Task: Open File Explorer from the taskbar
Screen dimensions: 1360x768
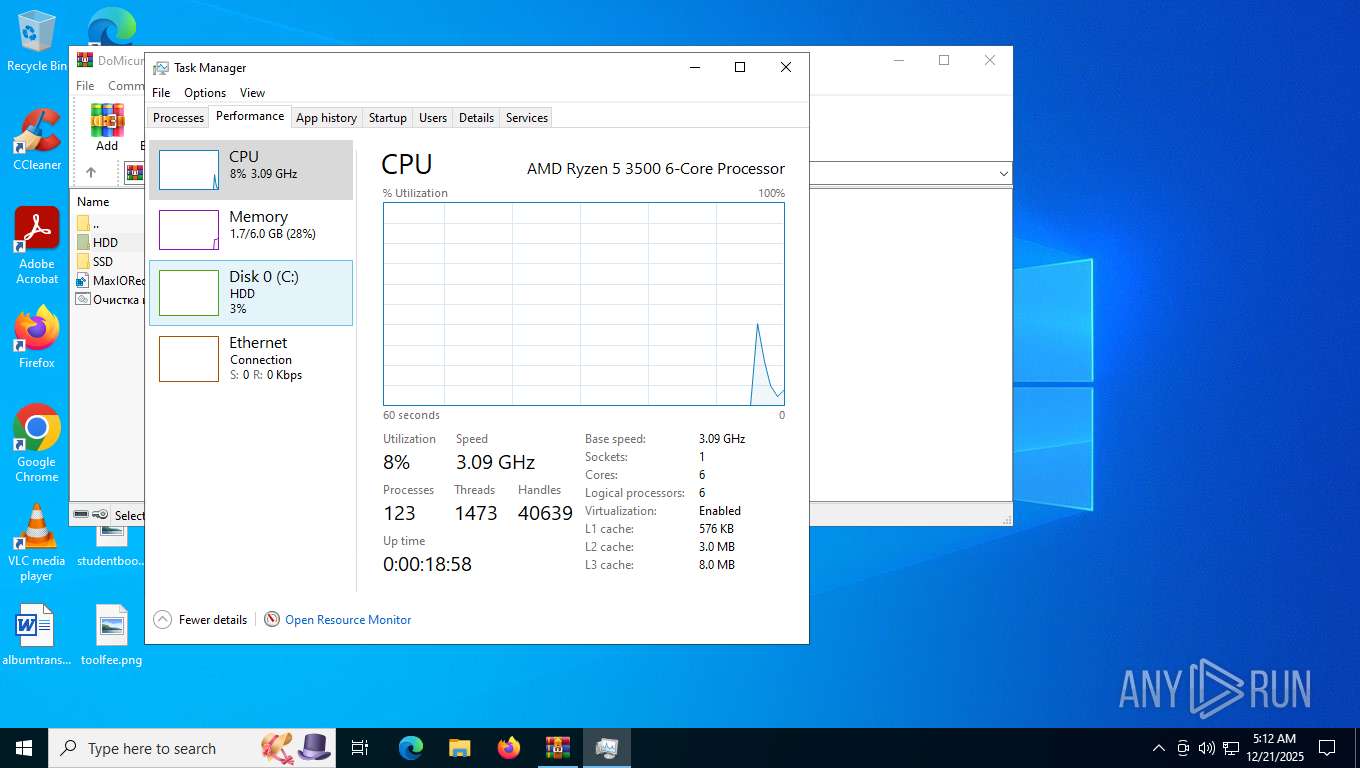Action: coord(460,748)
